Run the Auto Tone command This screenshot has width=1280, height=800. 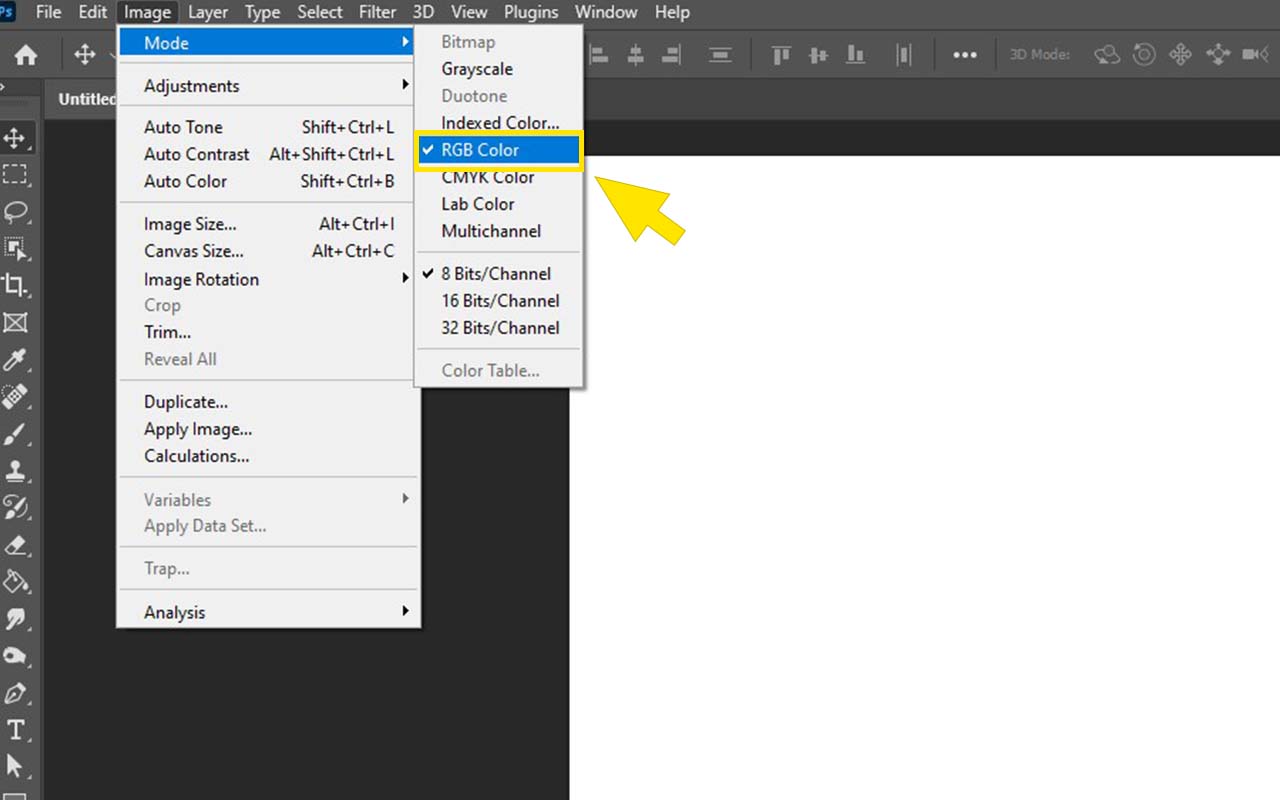(x=183, y=127)
